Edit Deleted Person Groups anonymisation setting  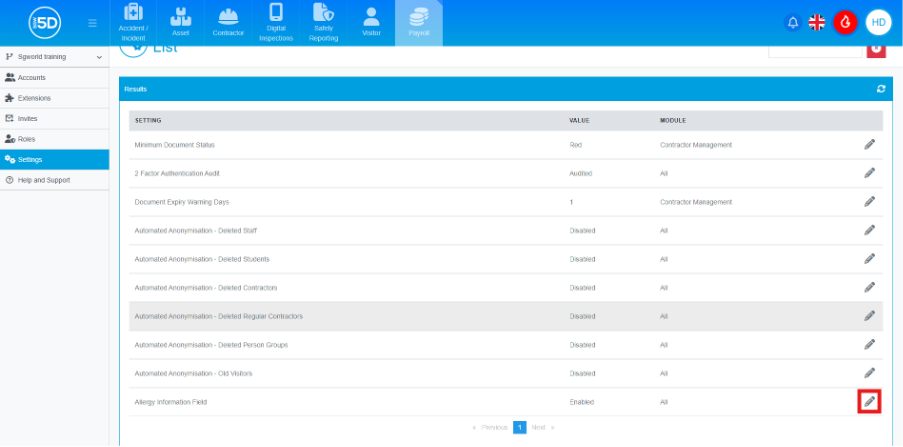pos(870,344)
